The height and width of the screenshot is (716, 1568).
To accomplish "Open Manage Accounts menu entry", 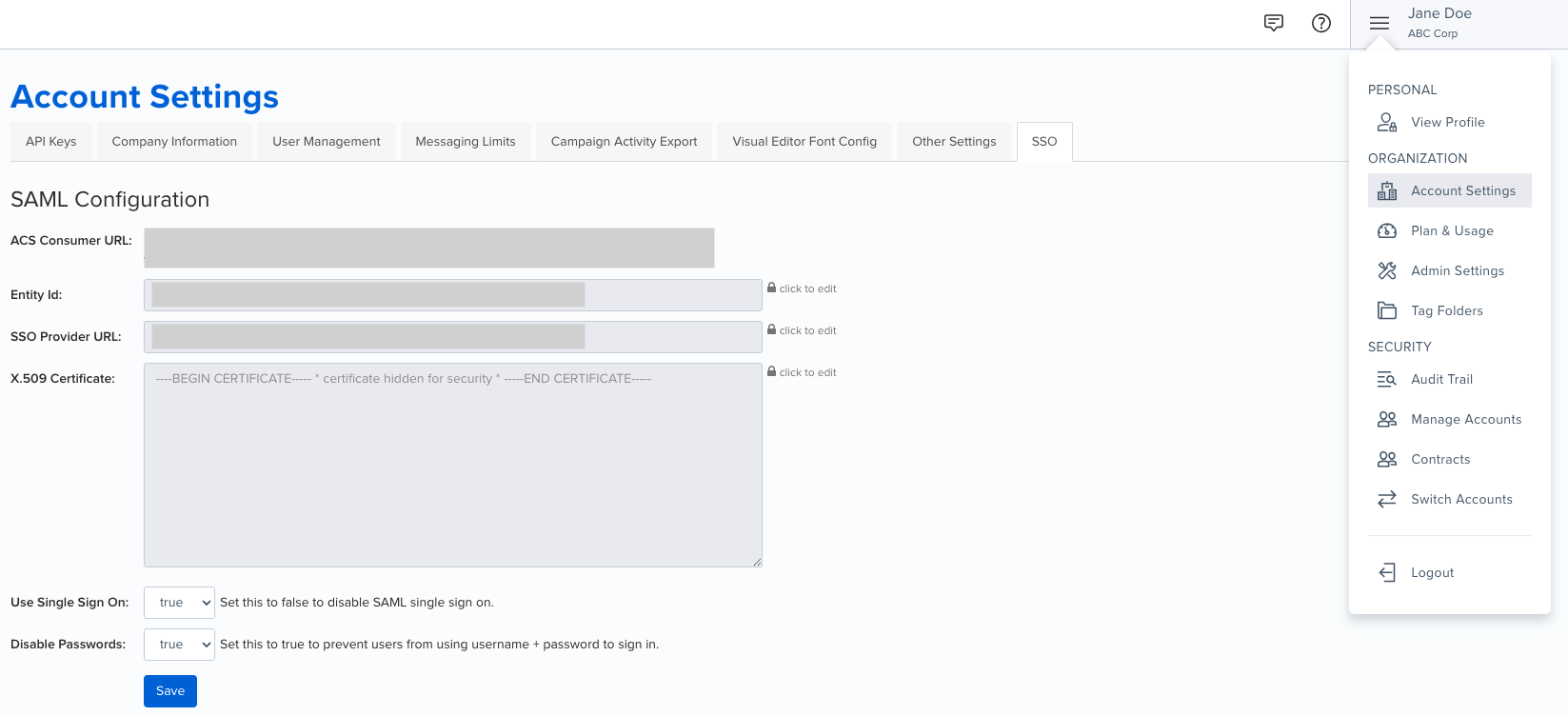I will point(1449,419).
